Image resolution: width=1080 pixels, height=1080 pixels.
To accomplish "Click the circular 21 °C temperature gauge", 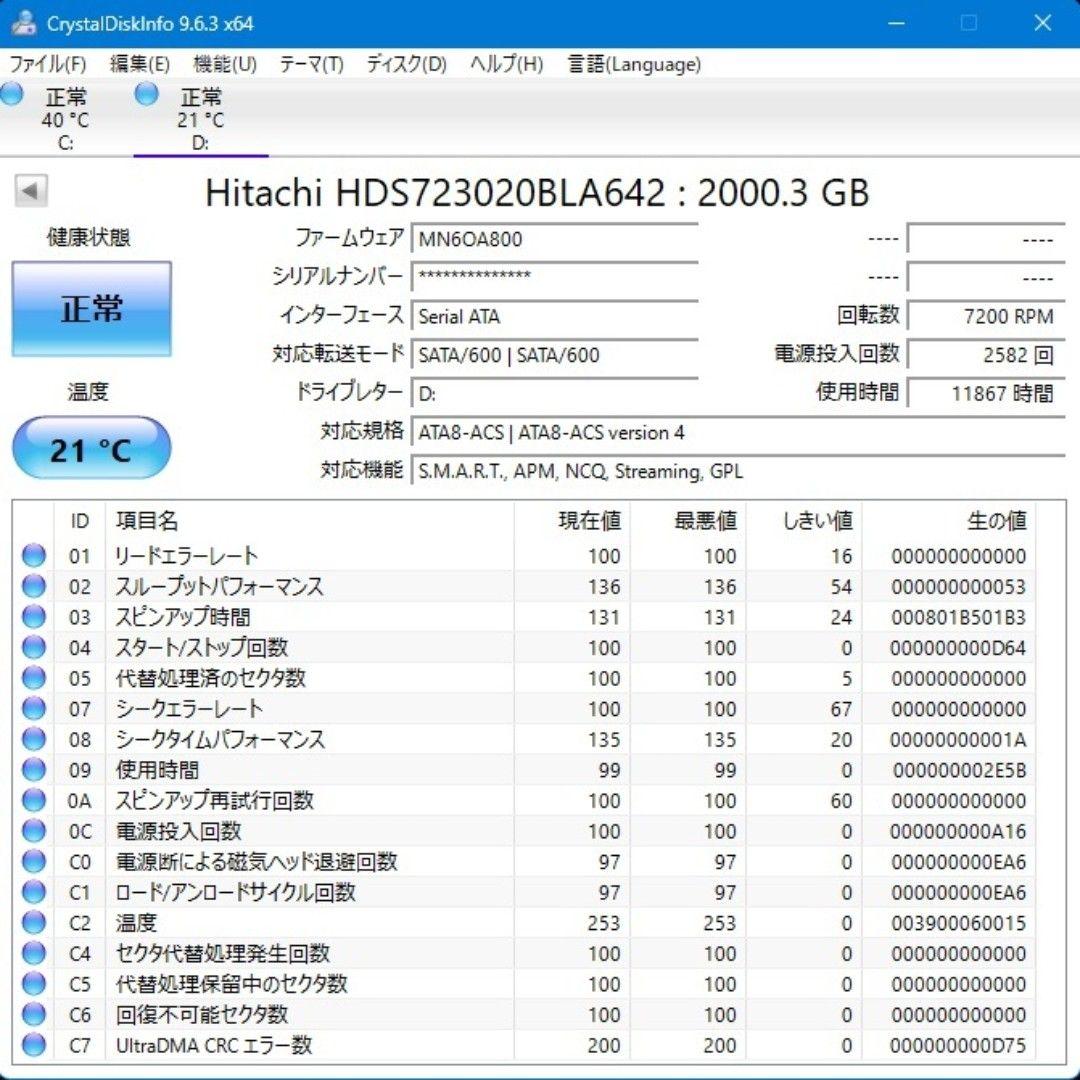I will (x=91, y=446).
